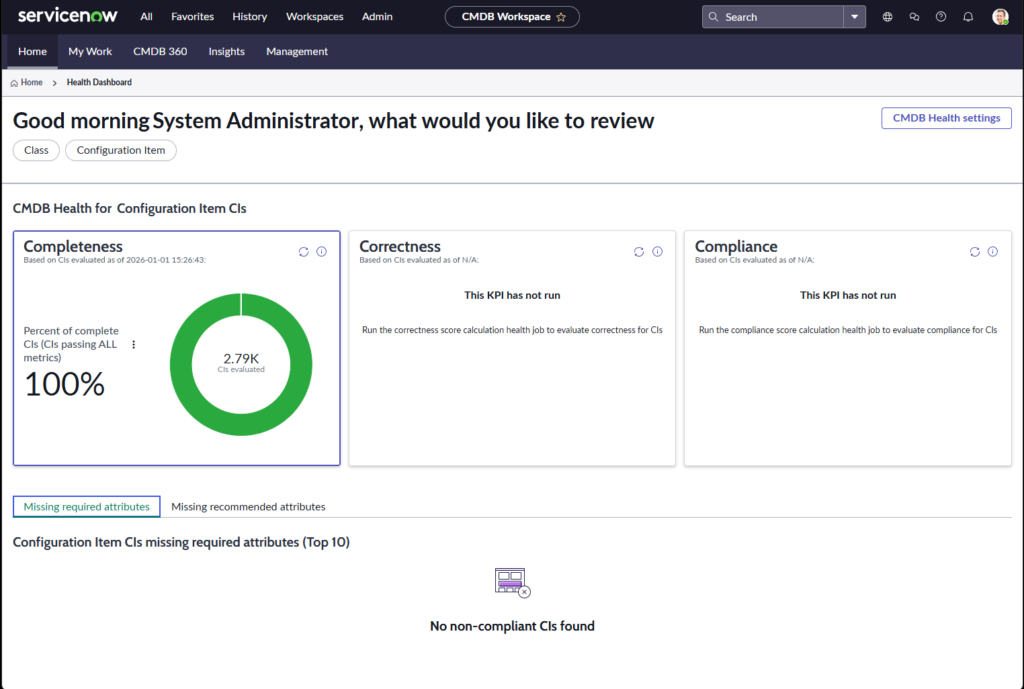Click the globe scope icon
The image size is (1024, 689).
point(888,17)
